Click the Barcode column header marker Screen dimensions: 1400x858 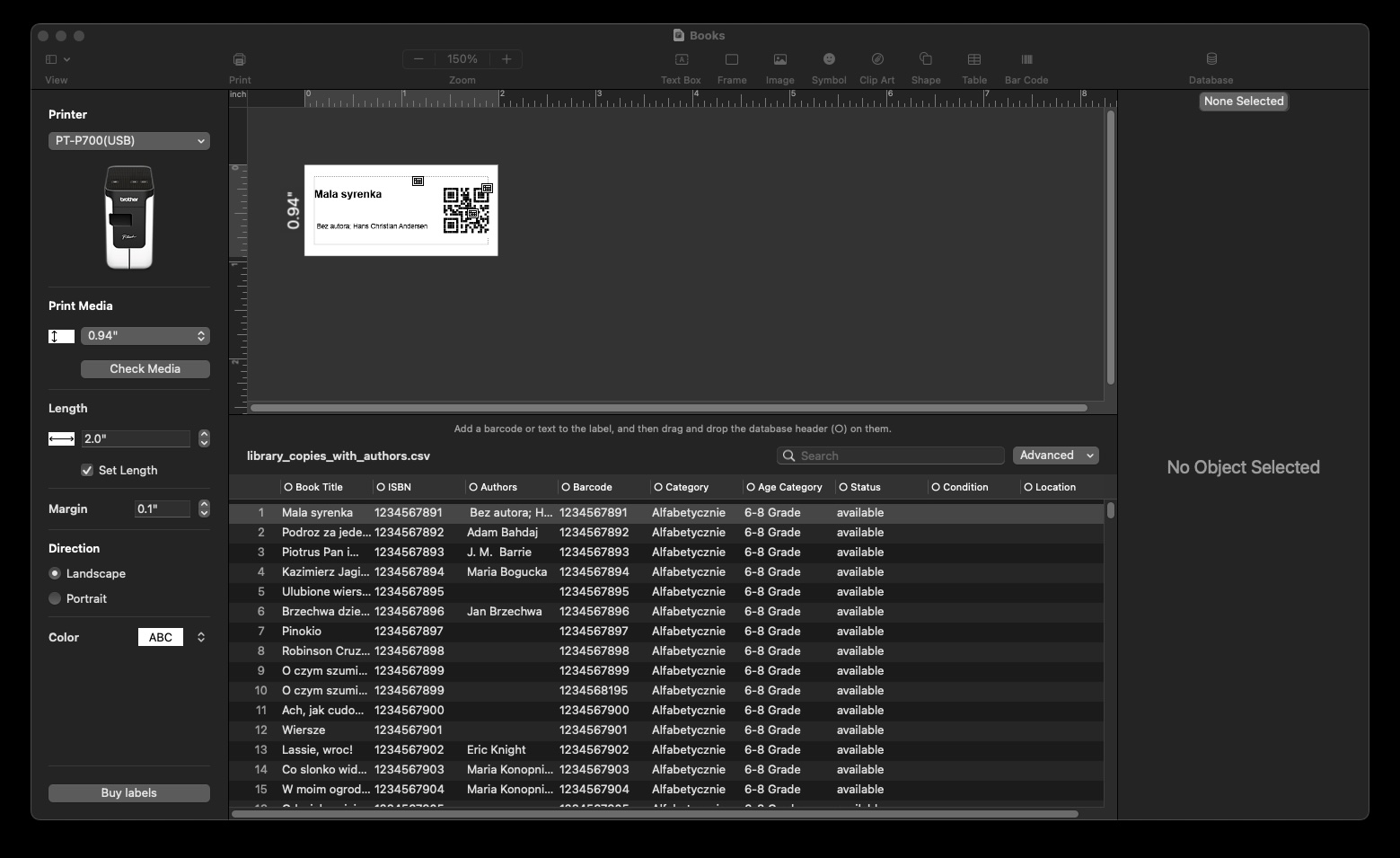pos(566,487)
